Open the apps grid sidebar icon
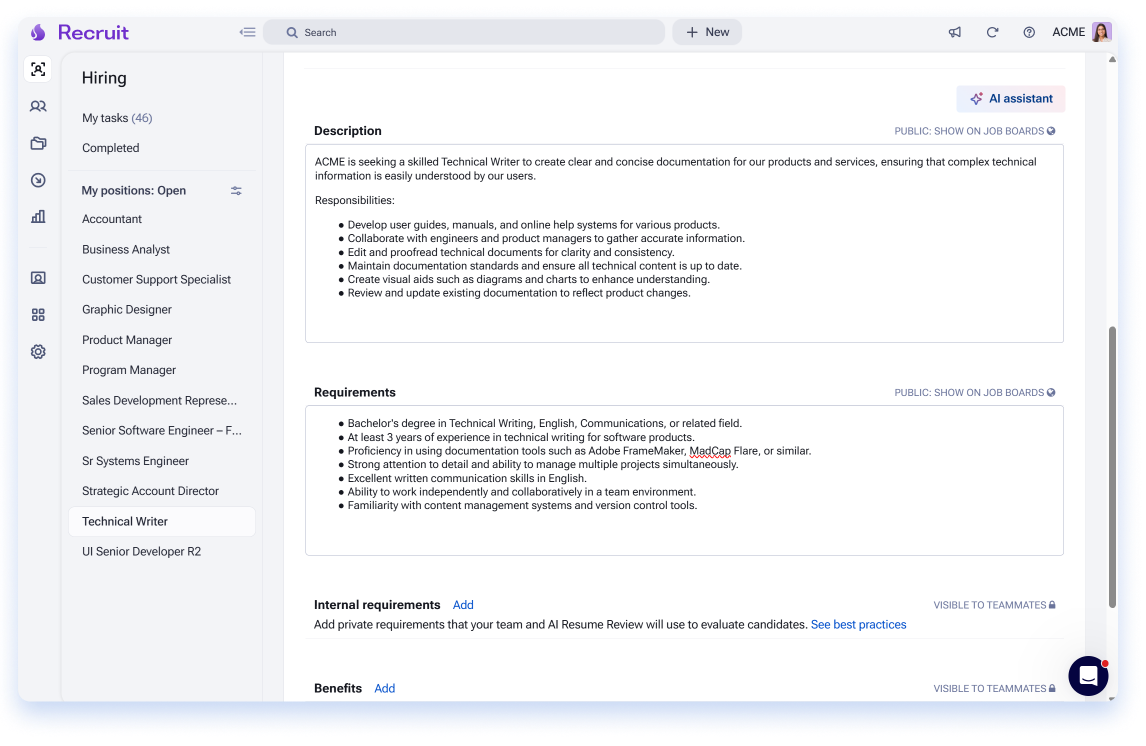Screen dimensions: 1146x746 38,315
